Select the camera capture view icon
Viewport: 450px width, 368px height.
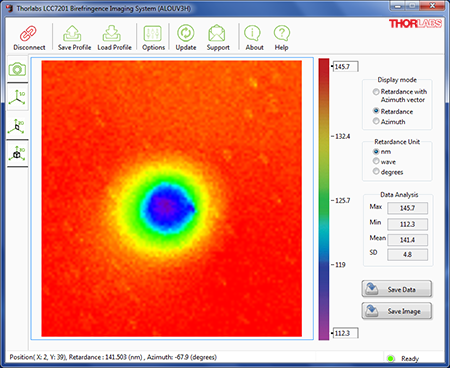pyautogui.click(x=17, y=69)
